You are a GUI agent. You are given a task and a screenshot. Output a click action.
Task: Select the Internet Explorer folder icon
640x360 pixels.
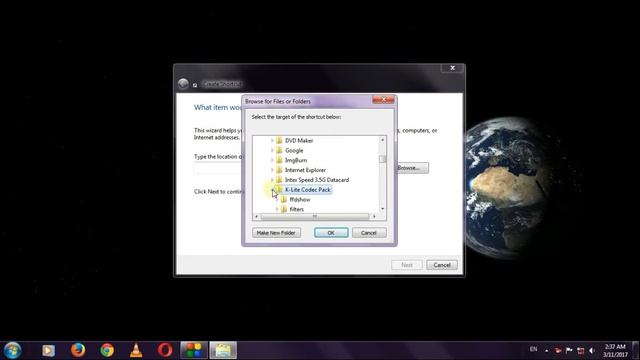(280, 170)
